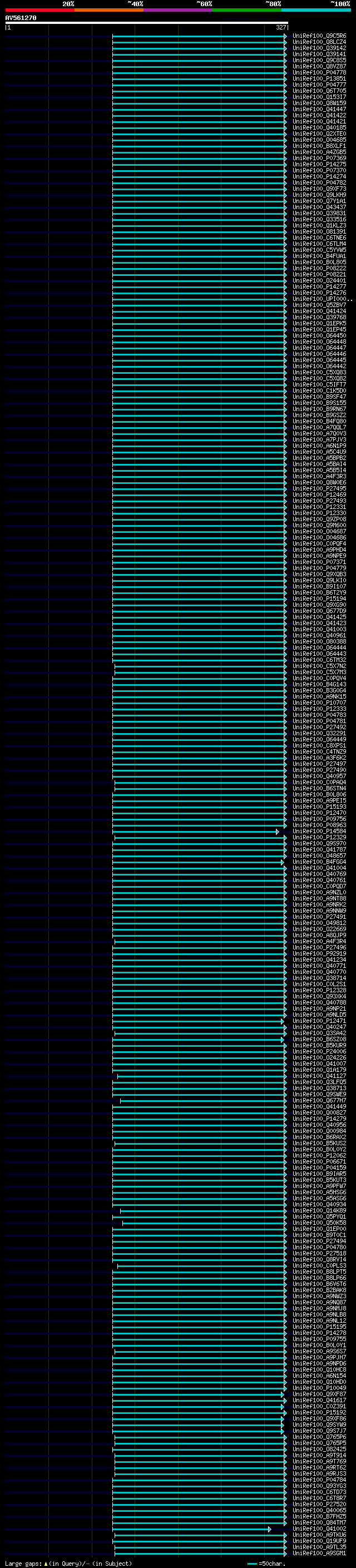Select hit UniRef100_Q9C5R6
Viewport: 356px width, 1568px height.
[x=319, y=36]
